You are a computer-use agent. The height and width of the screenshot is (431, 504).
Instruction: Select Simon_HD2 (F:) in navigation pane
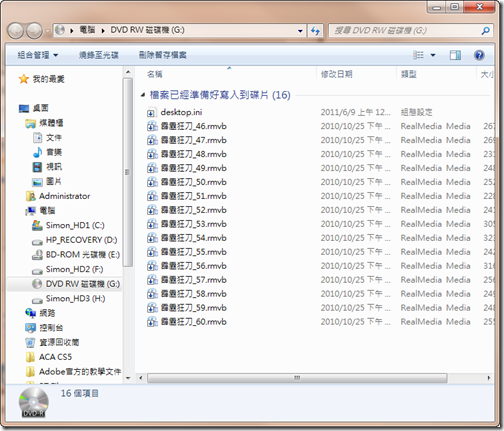(x=74, y=269)
